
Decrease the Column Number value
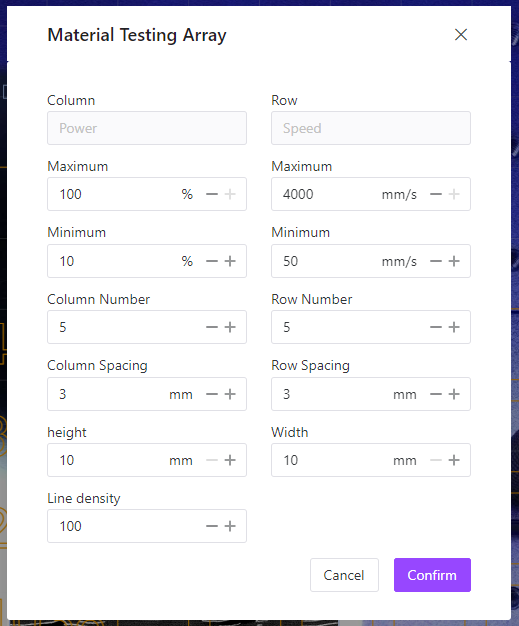[212, 327]
